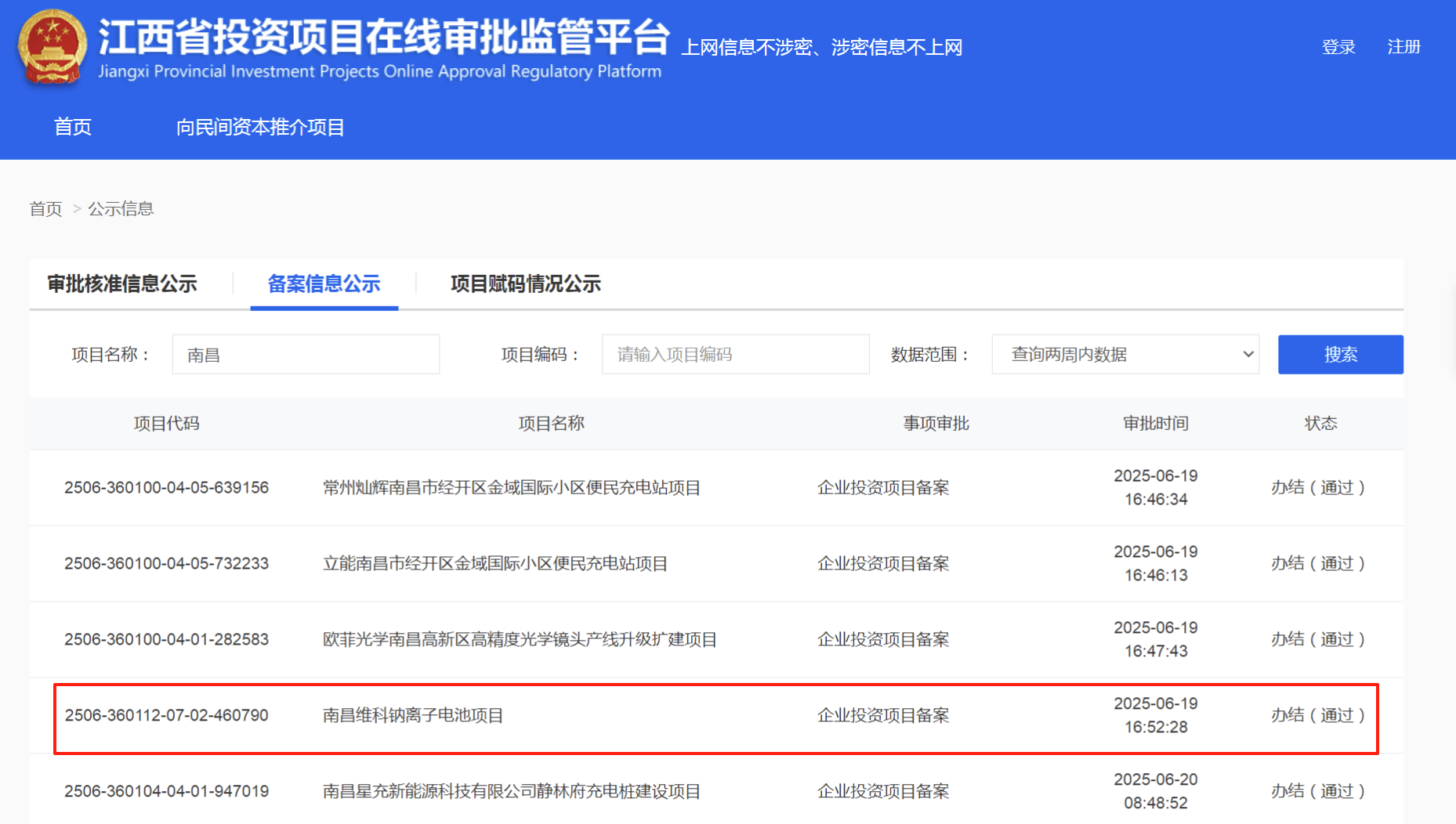Click the 首页 breadcrumb link
1456x824 pixels.
[x=45, y=208]
